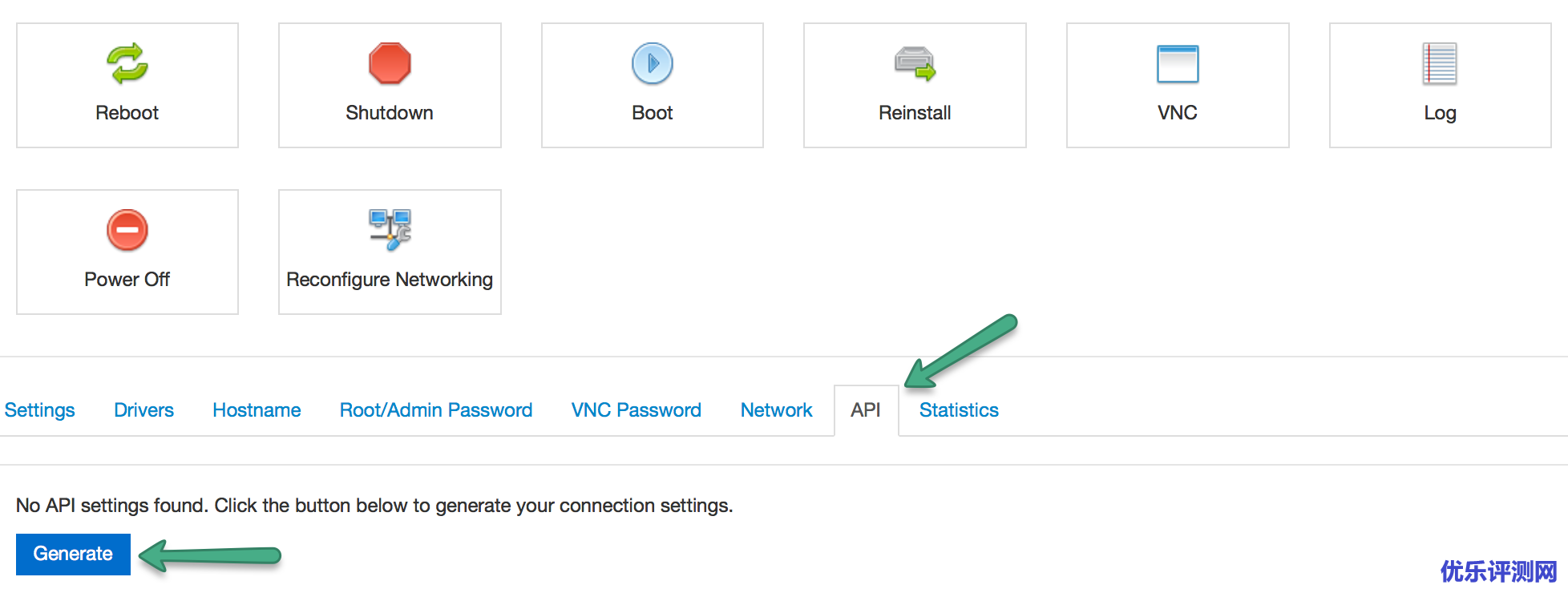This screenshot has width=1568, height=593.
Task: Click the green Reboot arrows icon
Action: pos(127,63)
